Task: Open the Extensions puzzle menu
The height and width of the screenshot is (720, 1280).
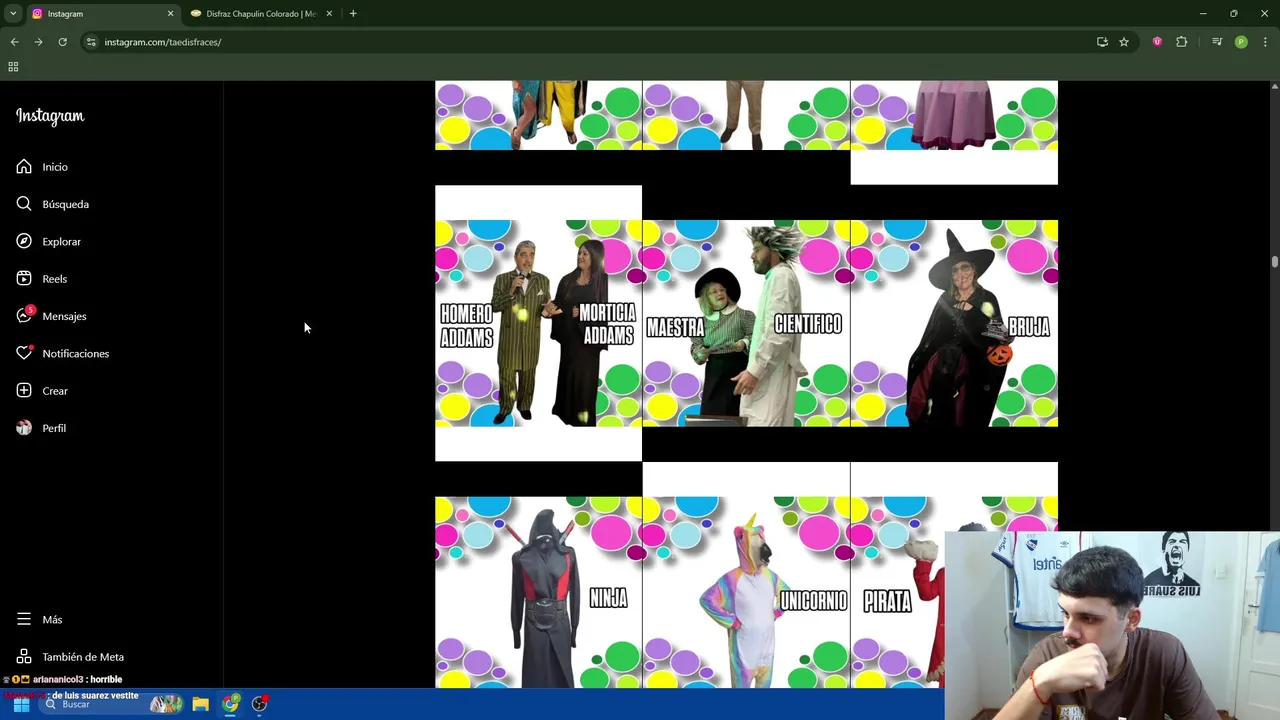Action: [x=1182, y=42]
